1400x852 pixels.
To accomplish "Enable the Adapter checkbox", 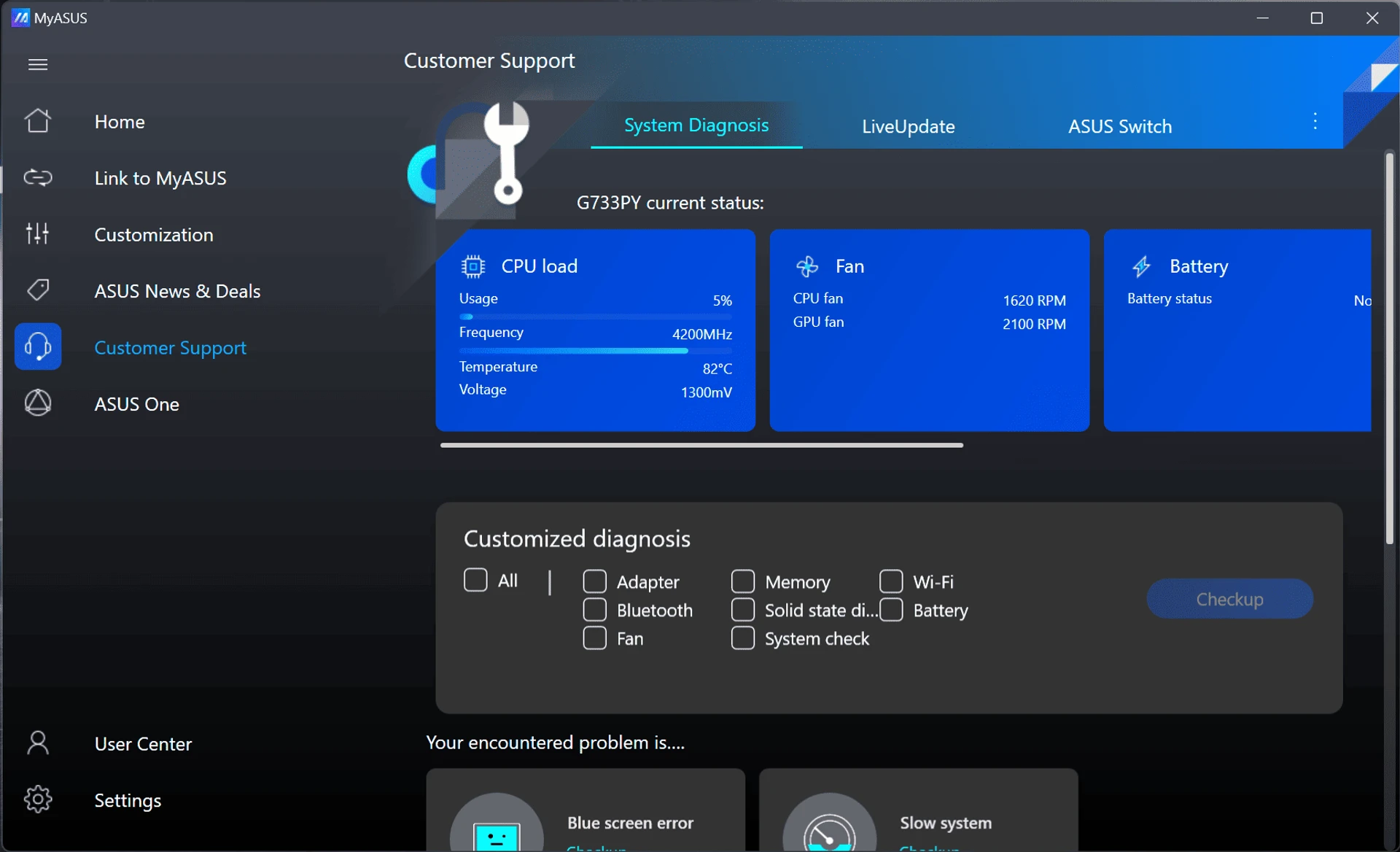I will click(594, 581).
